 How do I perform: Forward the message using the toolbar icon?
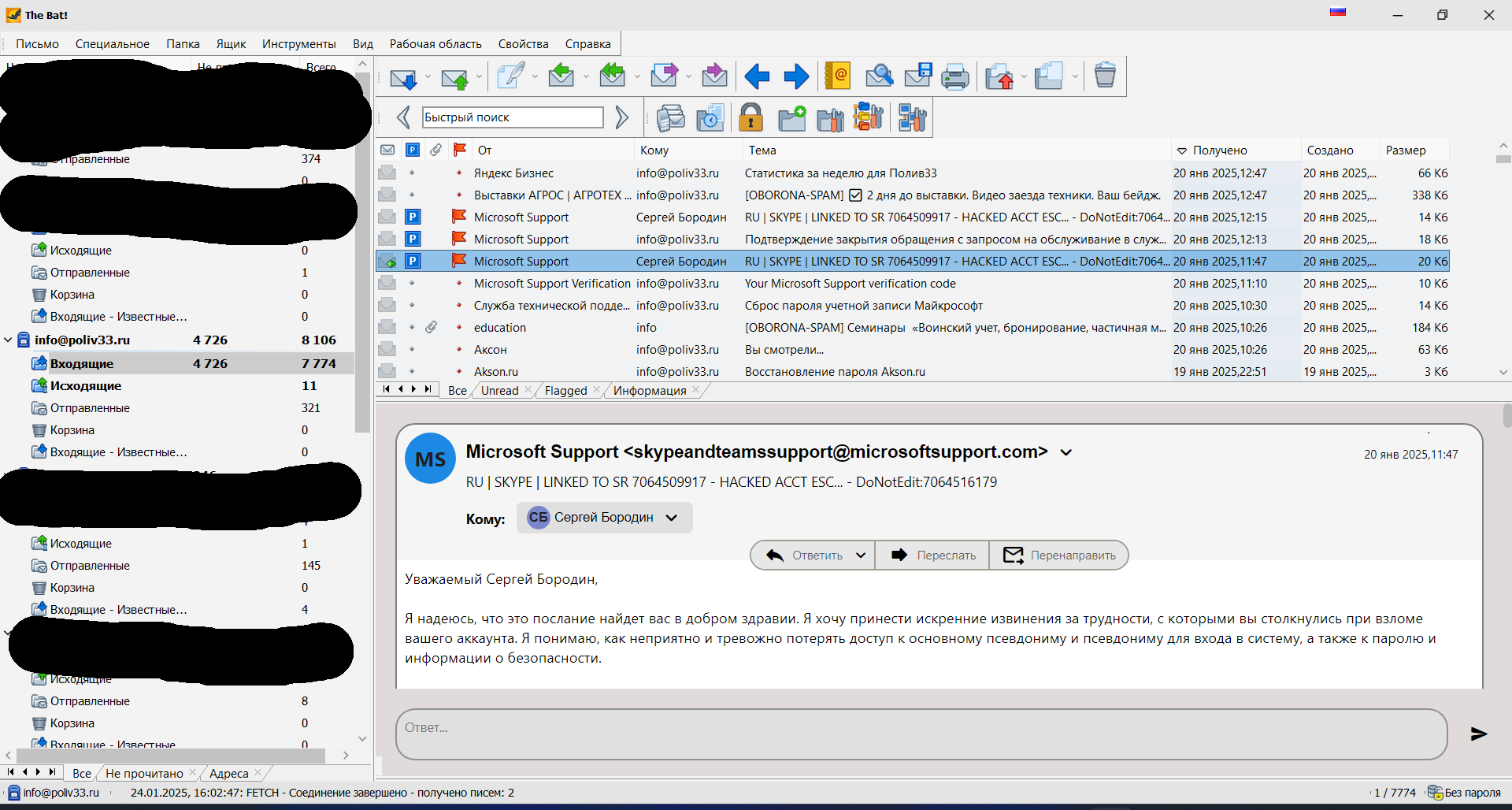[664, 76]
